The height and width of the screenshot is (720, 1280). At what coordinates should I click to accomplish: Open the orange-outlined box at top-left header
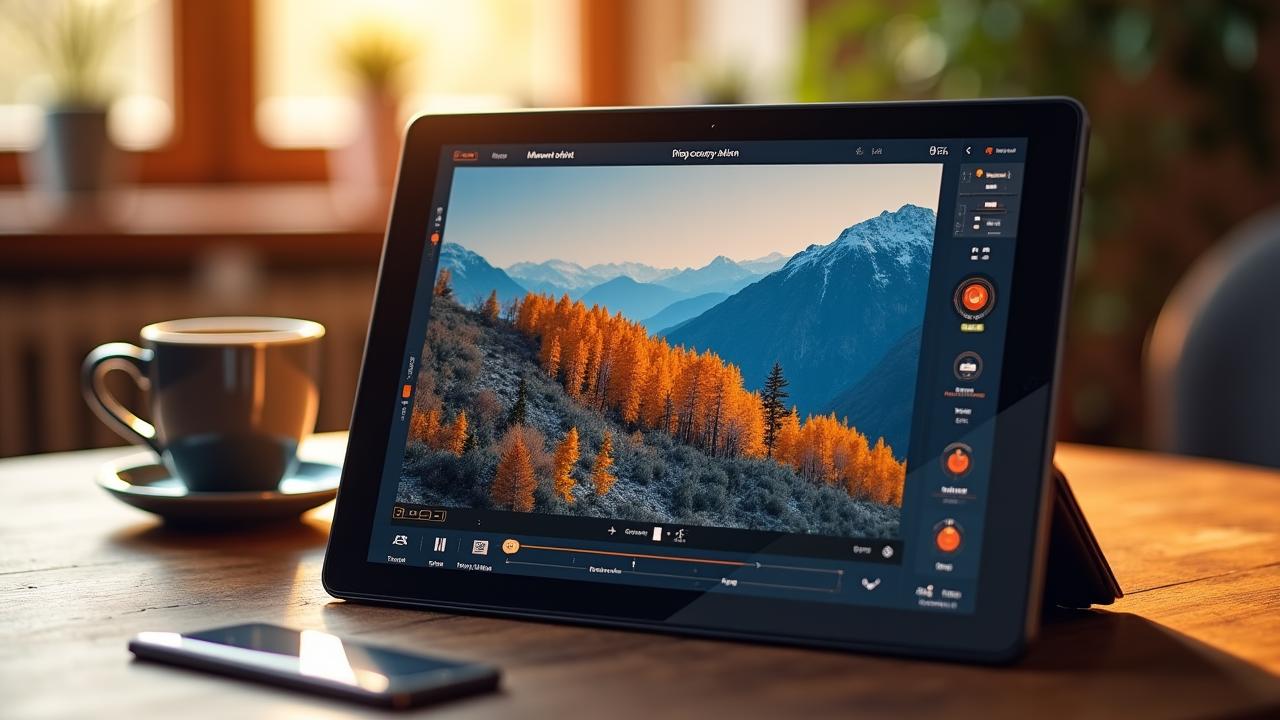pos(465,155)
